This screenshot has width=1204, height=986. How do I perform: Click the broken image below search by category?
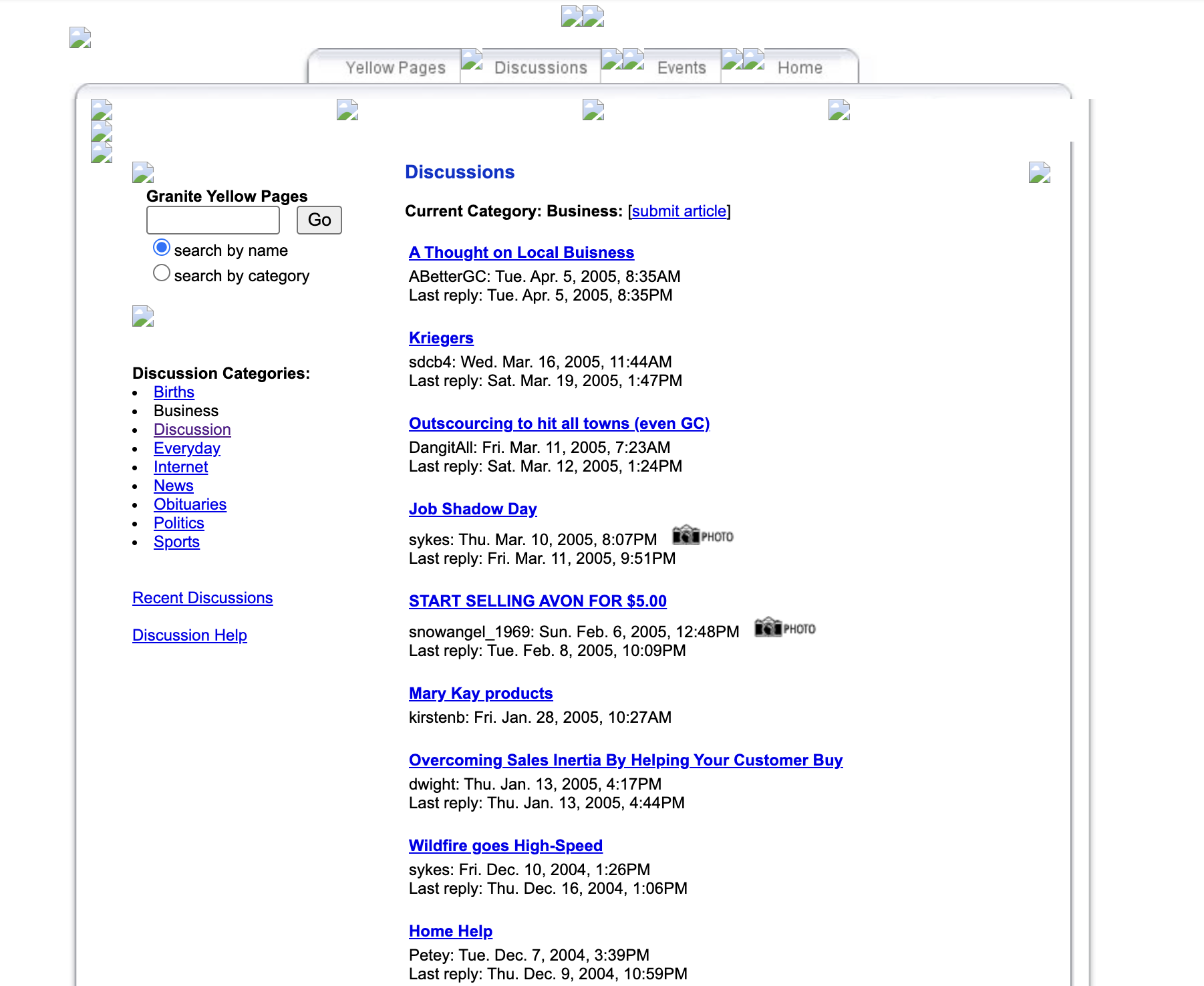tap(143, 316)
